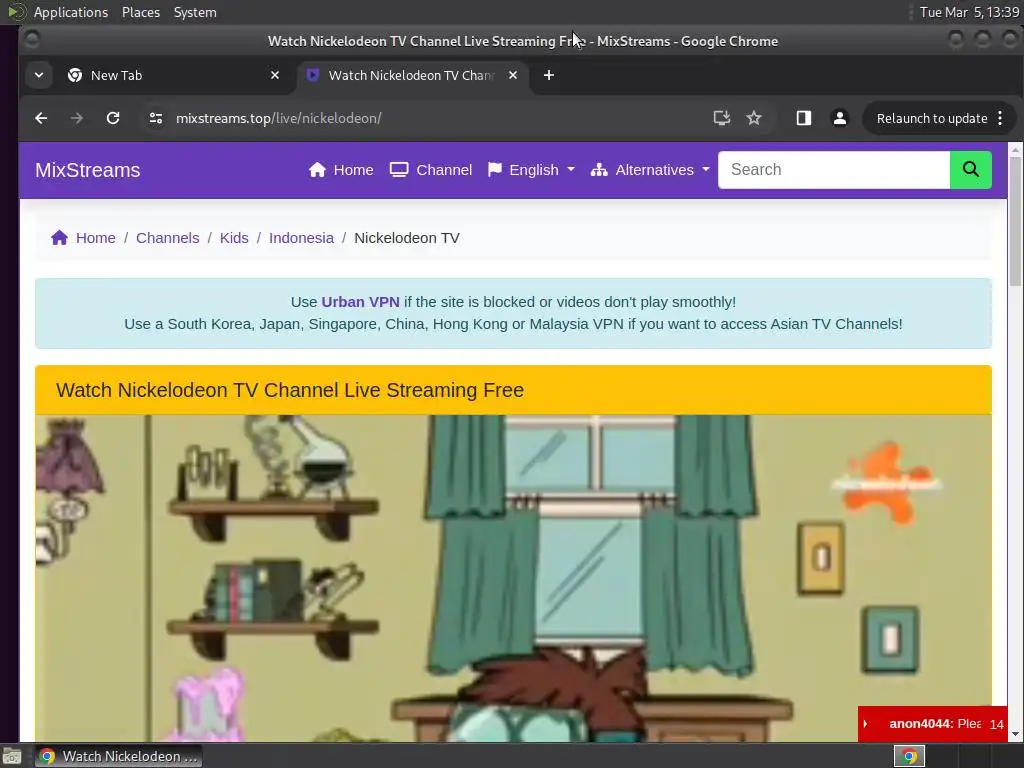The width and height of the screenshot is (1024, 768).
Task: Open the Indonesia breadcrumb
Action: click(x=301, y=238)
